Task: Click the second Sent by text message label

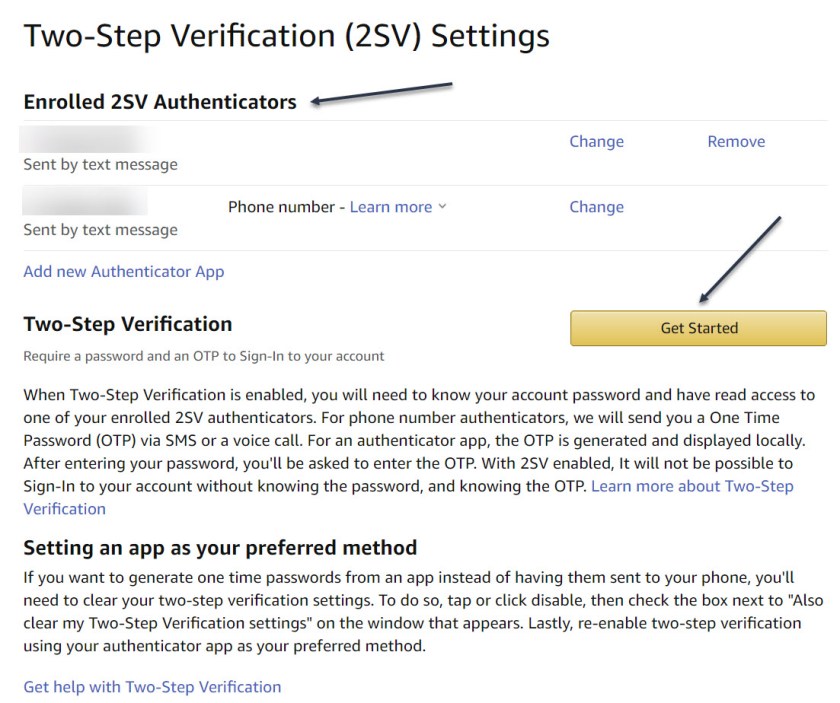Action: pyautogui.click(x=100, y=230)
